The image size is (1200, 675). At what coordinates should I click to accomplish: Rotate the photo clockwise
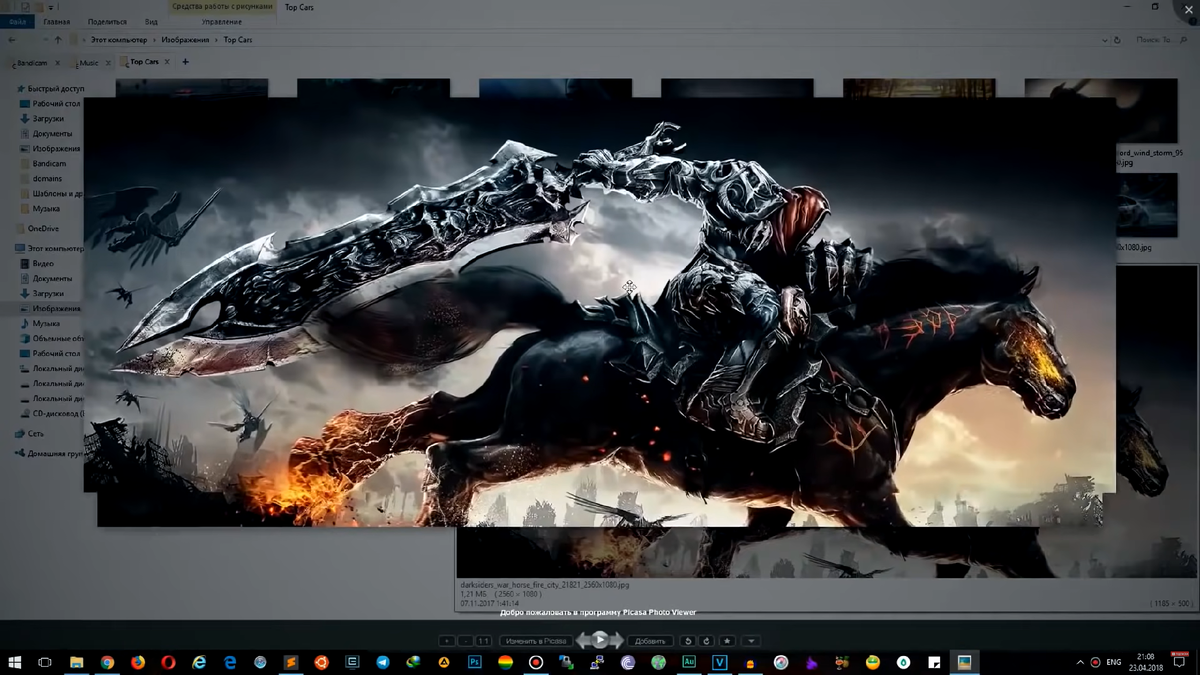[706, 641]
